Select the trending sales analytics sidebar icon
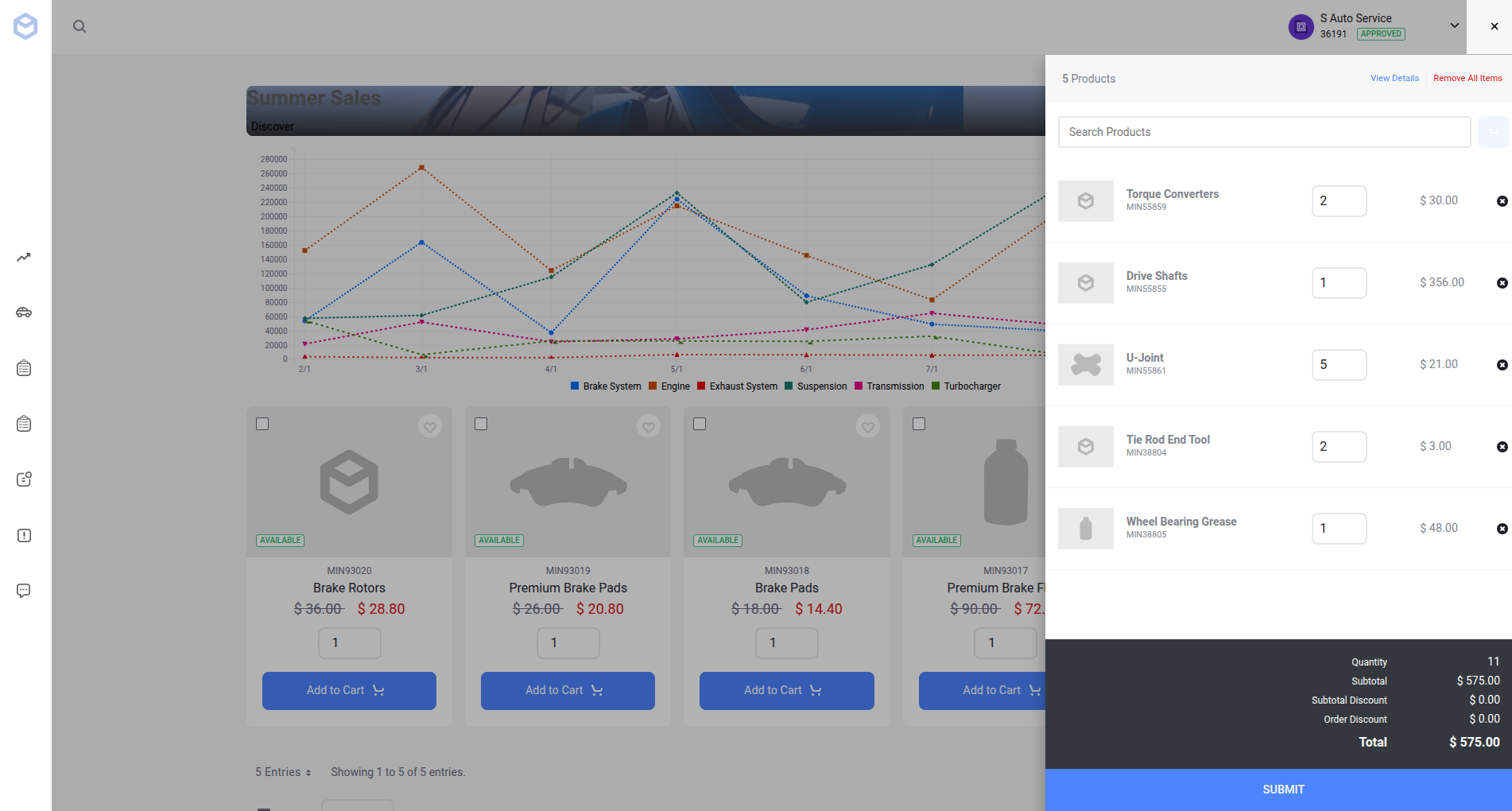The width and height of the screenshot is (1512, 811). pyautogui.click(x=23, y=257)
